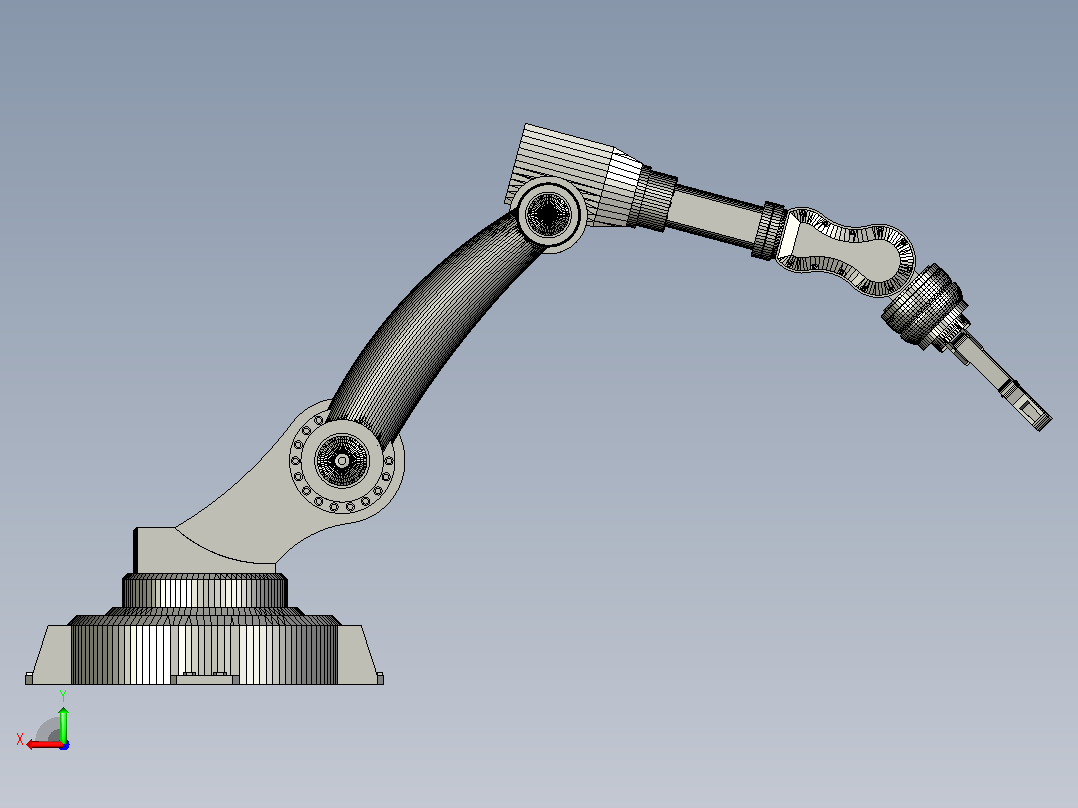
Task: Pick the elbow joint circular hub
Action: click(x=548, y=214)
